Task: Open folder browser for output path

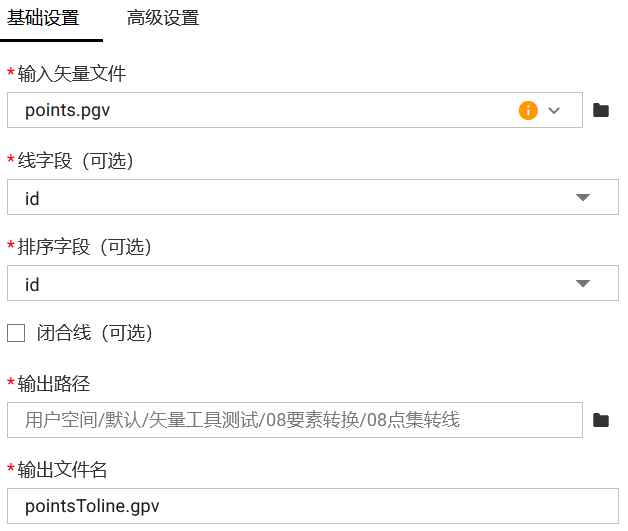Action: tap(601, 420)
